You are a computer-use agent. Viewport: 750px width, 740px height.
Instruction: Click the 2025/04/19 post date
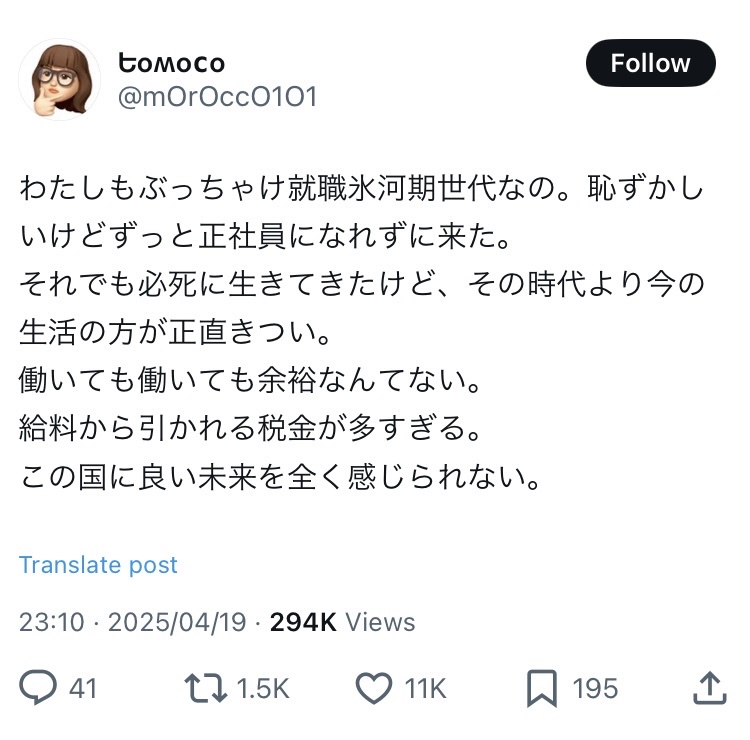[x=176, y=622]
